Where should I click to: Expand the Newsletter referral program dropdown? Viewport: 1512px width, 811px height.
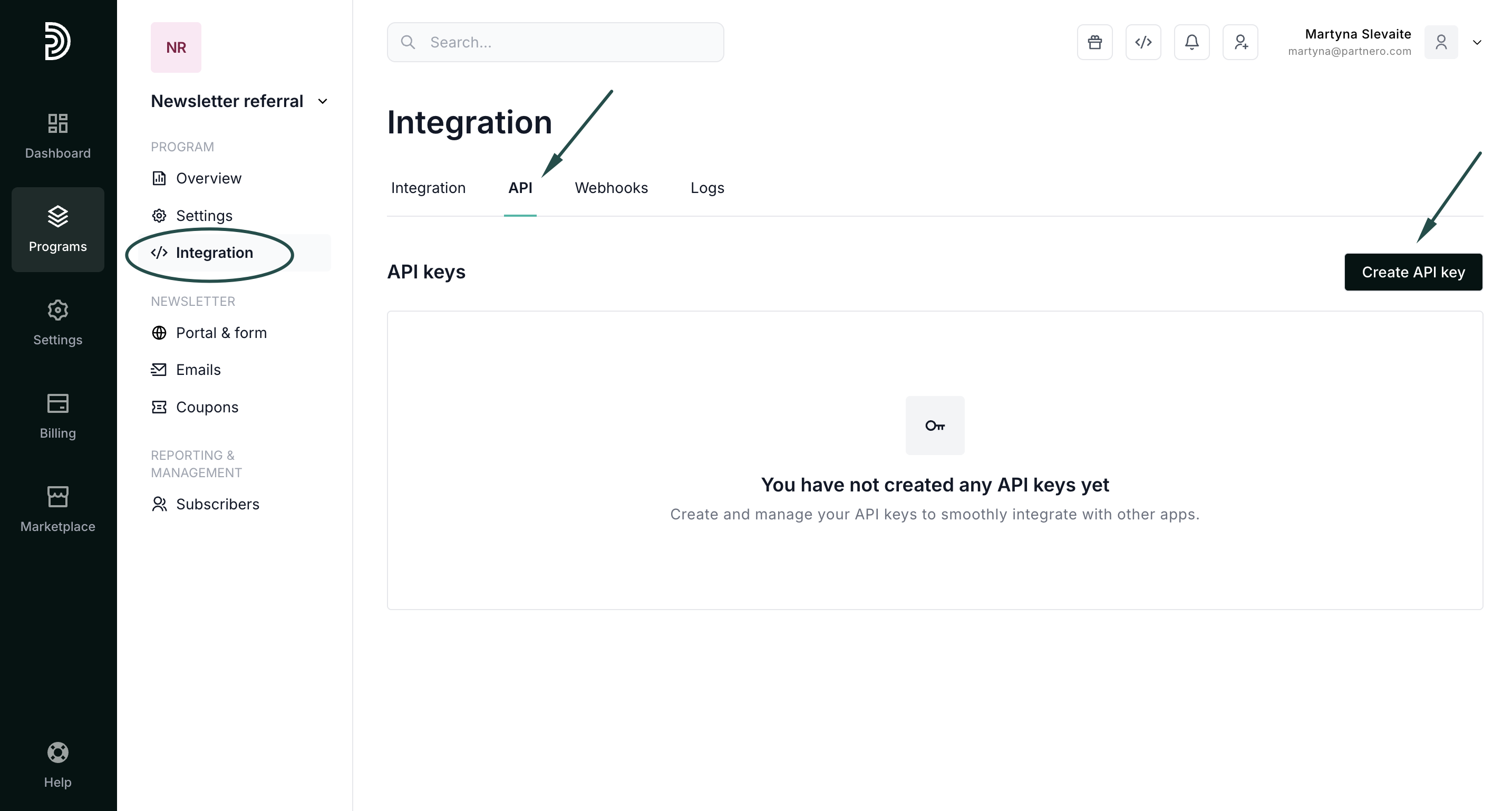point(322,102)
